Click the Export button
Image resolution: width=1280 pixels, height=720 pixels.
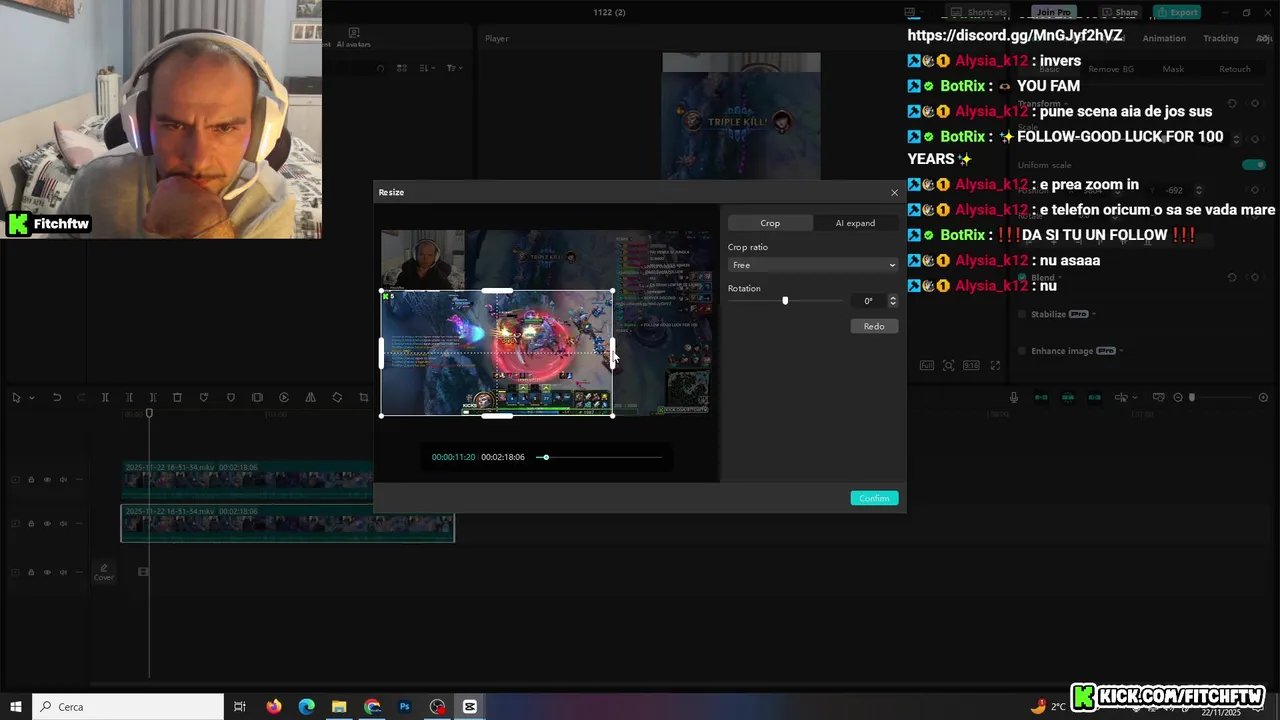(1177, 12)
